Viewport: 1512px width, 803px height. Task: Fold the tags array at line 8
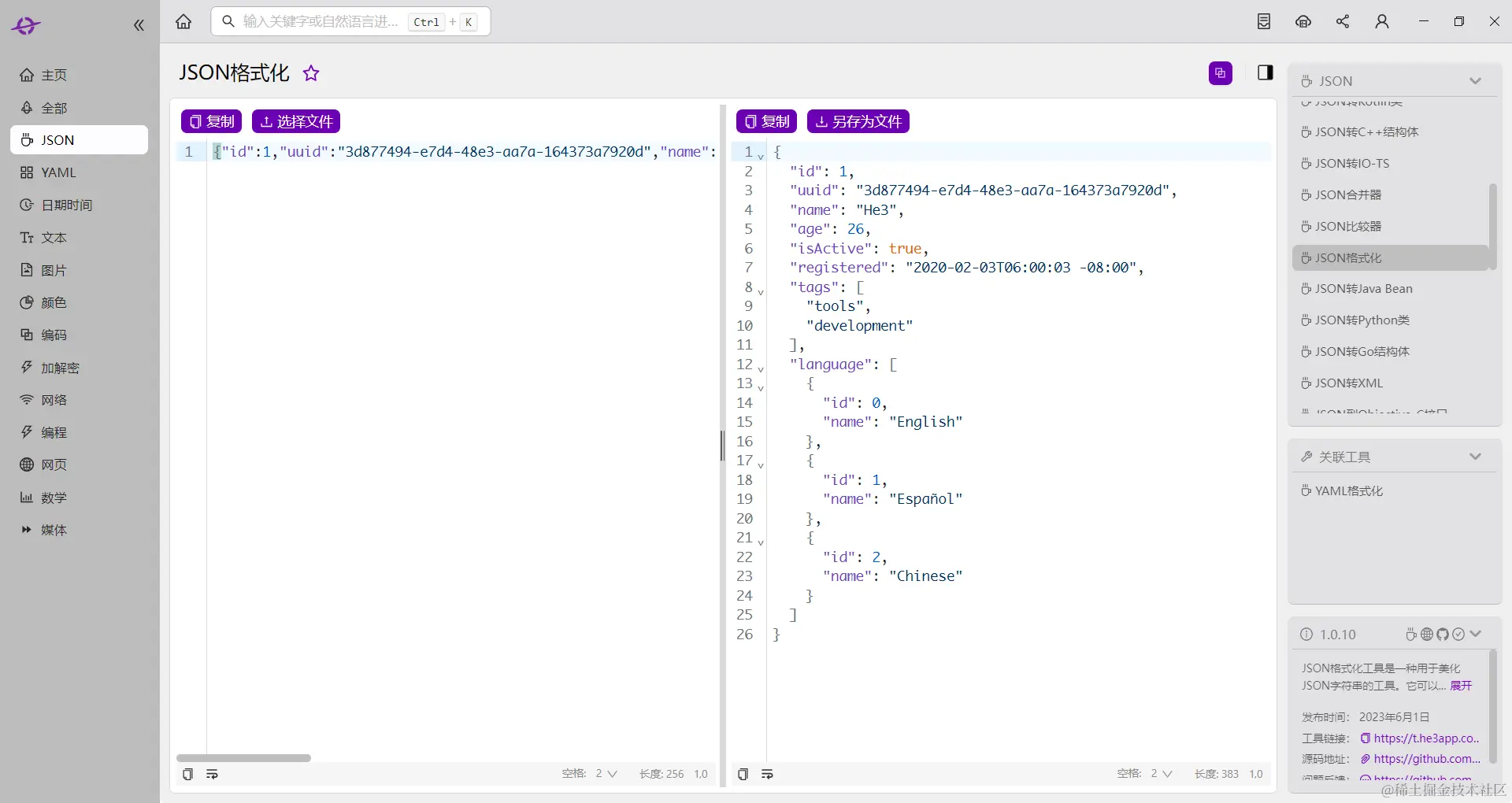point(761,291)
